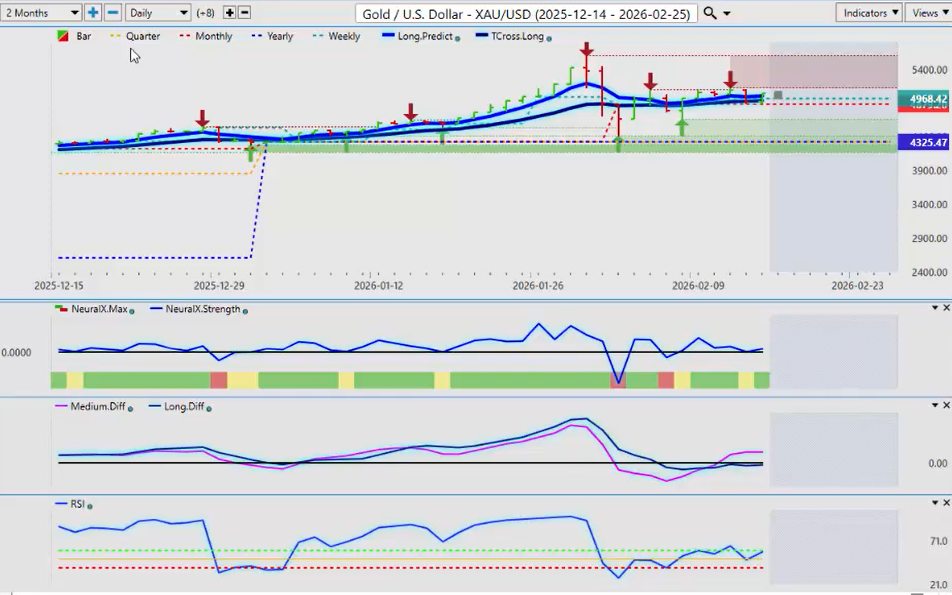Viewport: 952px width, 595px height.
Task: Open symbol search with the magnifier icon
Action: coord(710,13)
